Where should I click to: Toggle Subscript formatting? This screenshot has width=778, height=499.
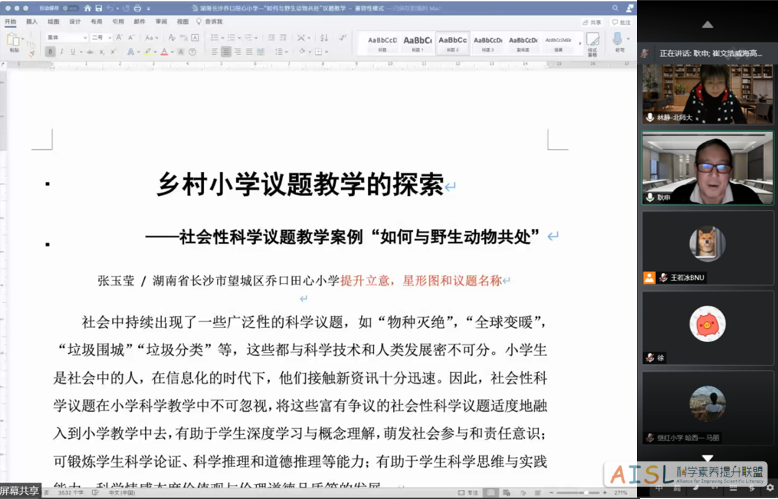(102, 52)
